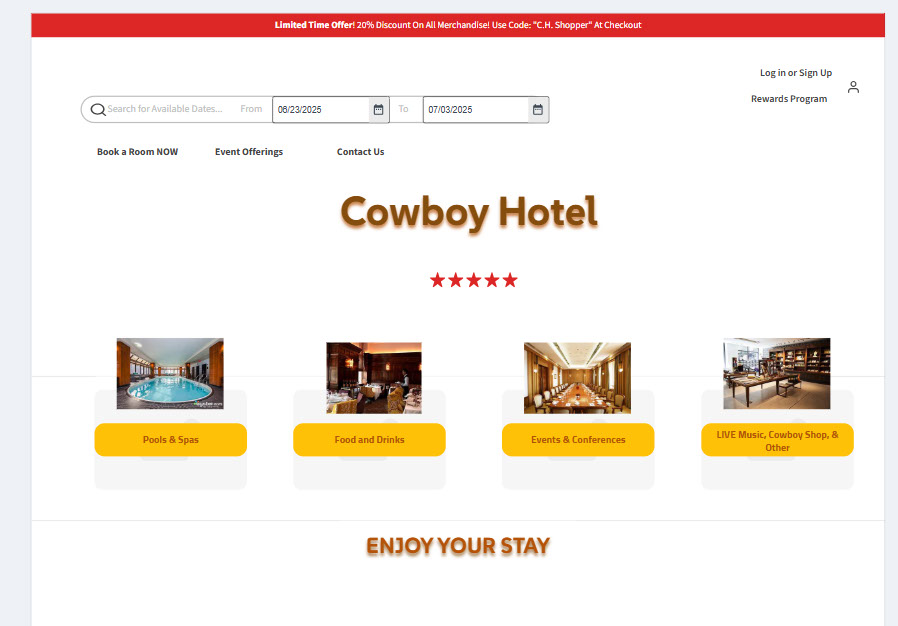Screen dimensions: 898x626
Task: Go to Contact Us page
Action: click(361, 152)
